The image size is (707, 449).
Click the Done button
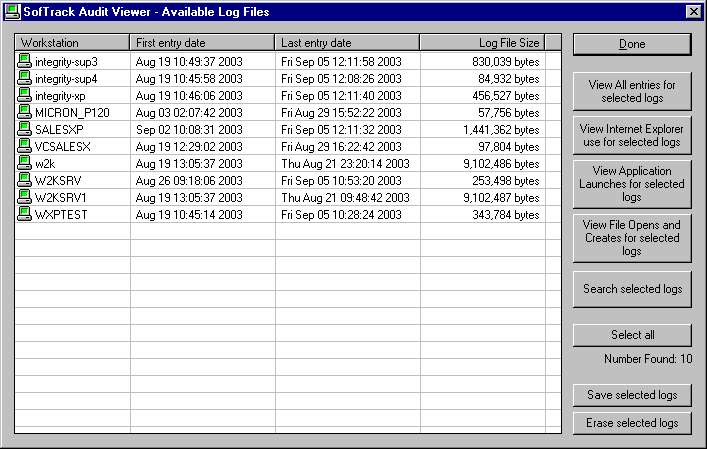pyautogui.click(x=632, y=44)
